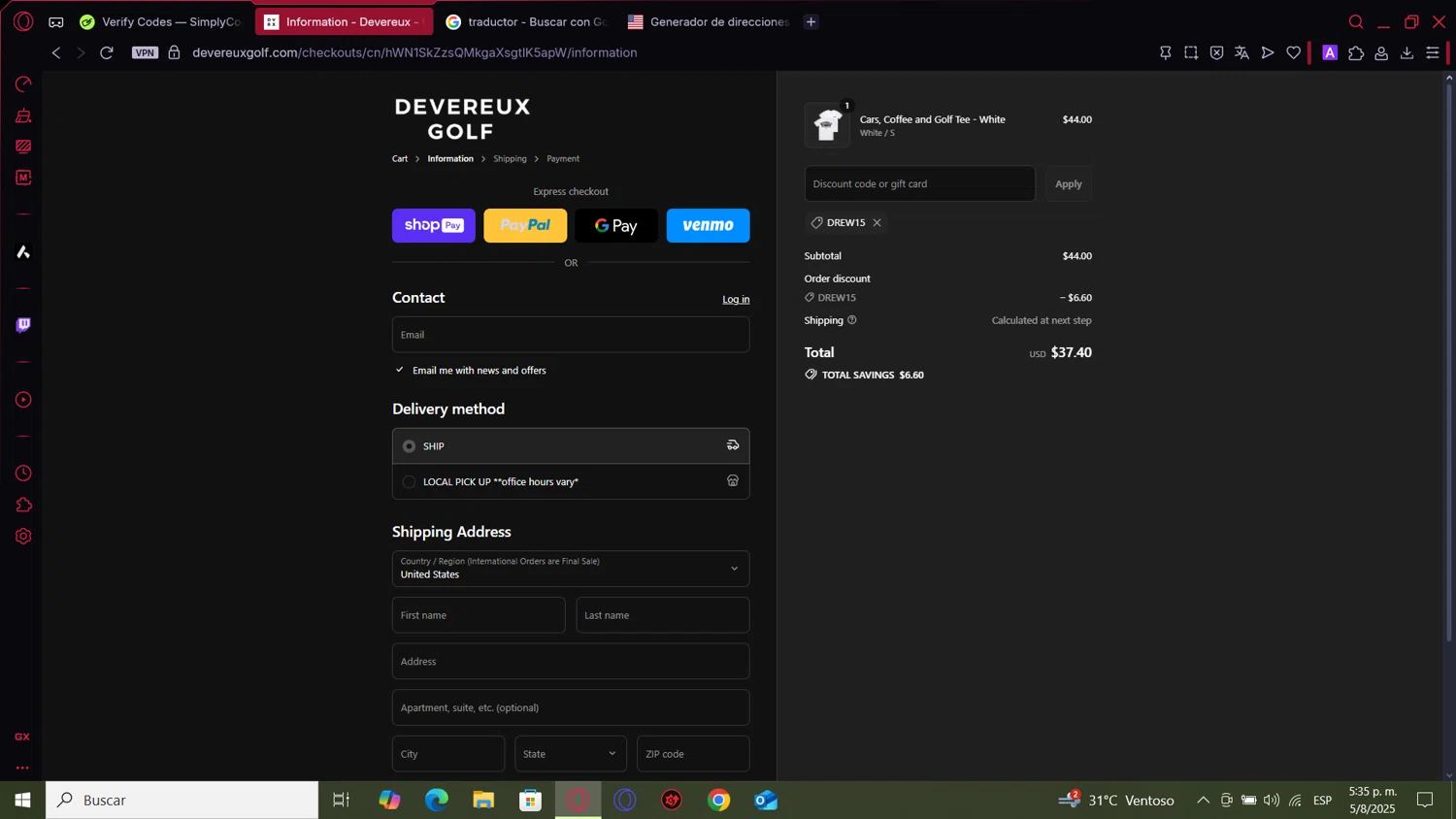Open Devereux Golf logo home link
Screen dimensions: 1456x819
[462, 118]
